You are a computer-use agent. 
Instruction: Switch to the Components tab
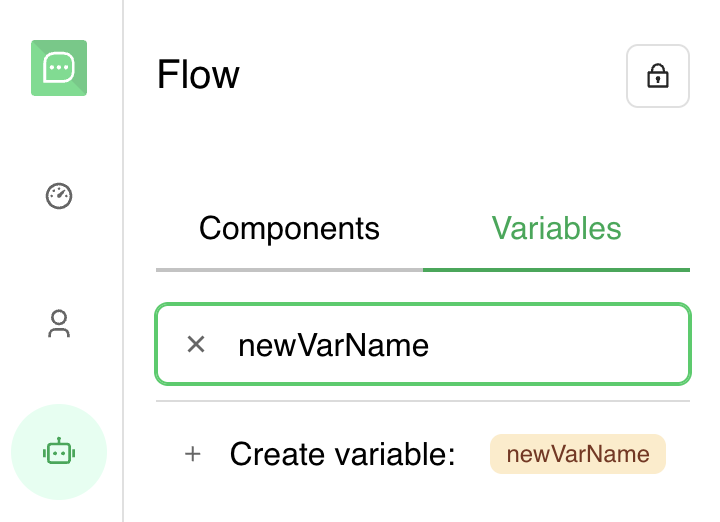tap(289, 228)
